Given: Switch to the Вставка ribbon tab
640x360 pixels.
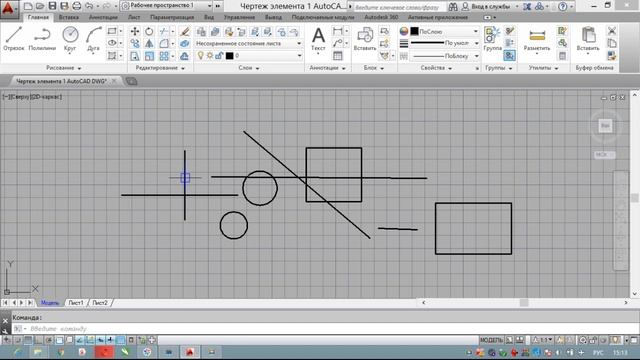Looking at the screenshot, I should [69, 17].
